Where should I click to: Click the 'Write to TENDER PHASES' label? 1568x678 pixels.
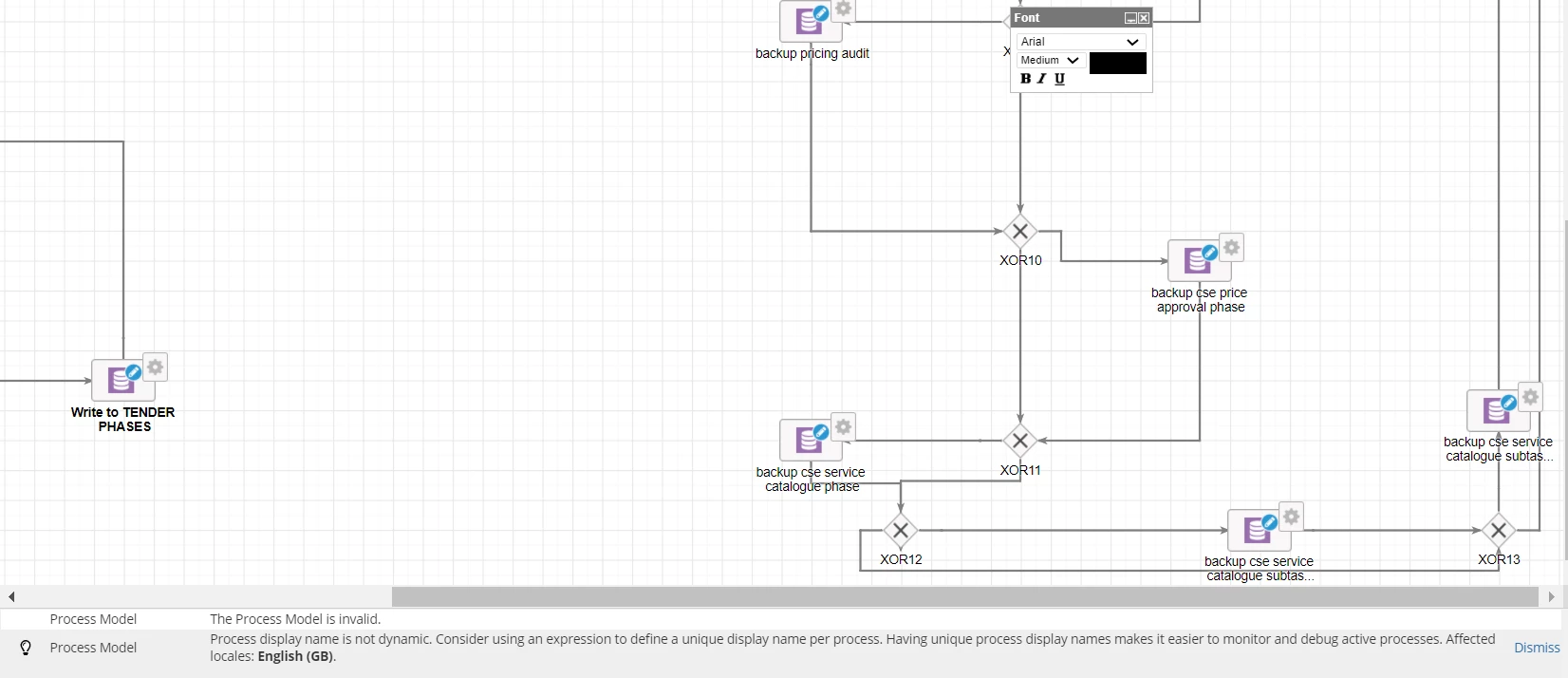[123, 420]
